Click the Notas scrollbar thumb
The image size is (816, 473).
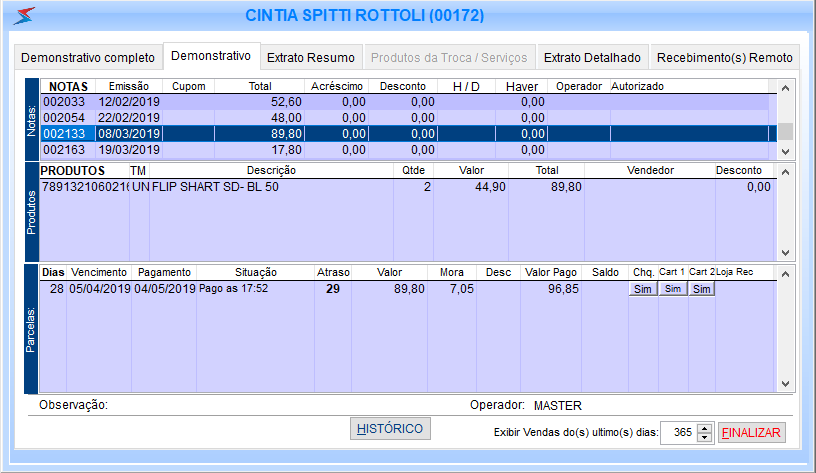pyautogui.click(x=785, y=132)
